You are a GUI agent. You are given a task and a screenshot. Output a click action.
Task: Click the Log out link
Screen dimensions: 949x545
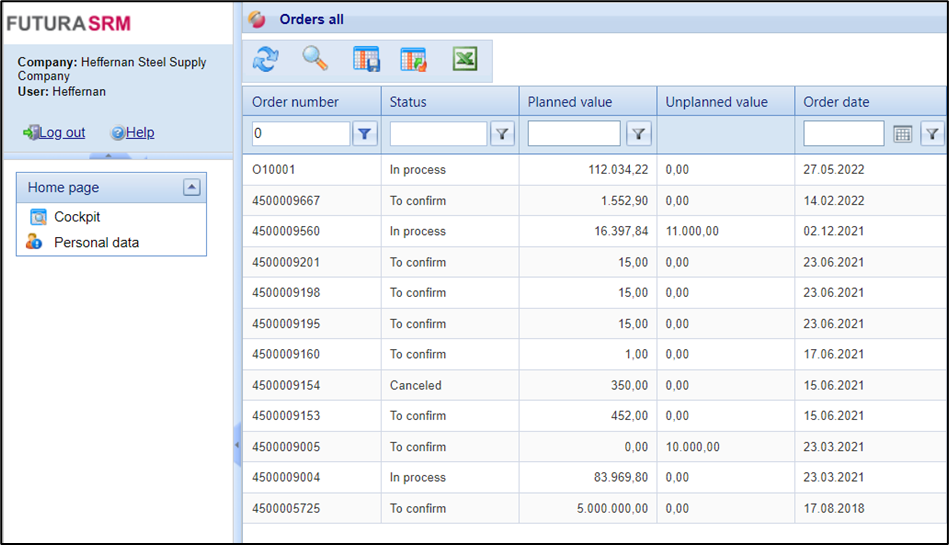coord(61,132)
